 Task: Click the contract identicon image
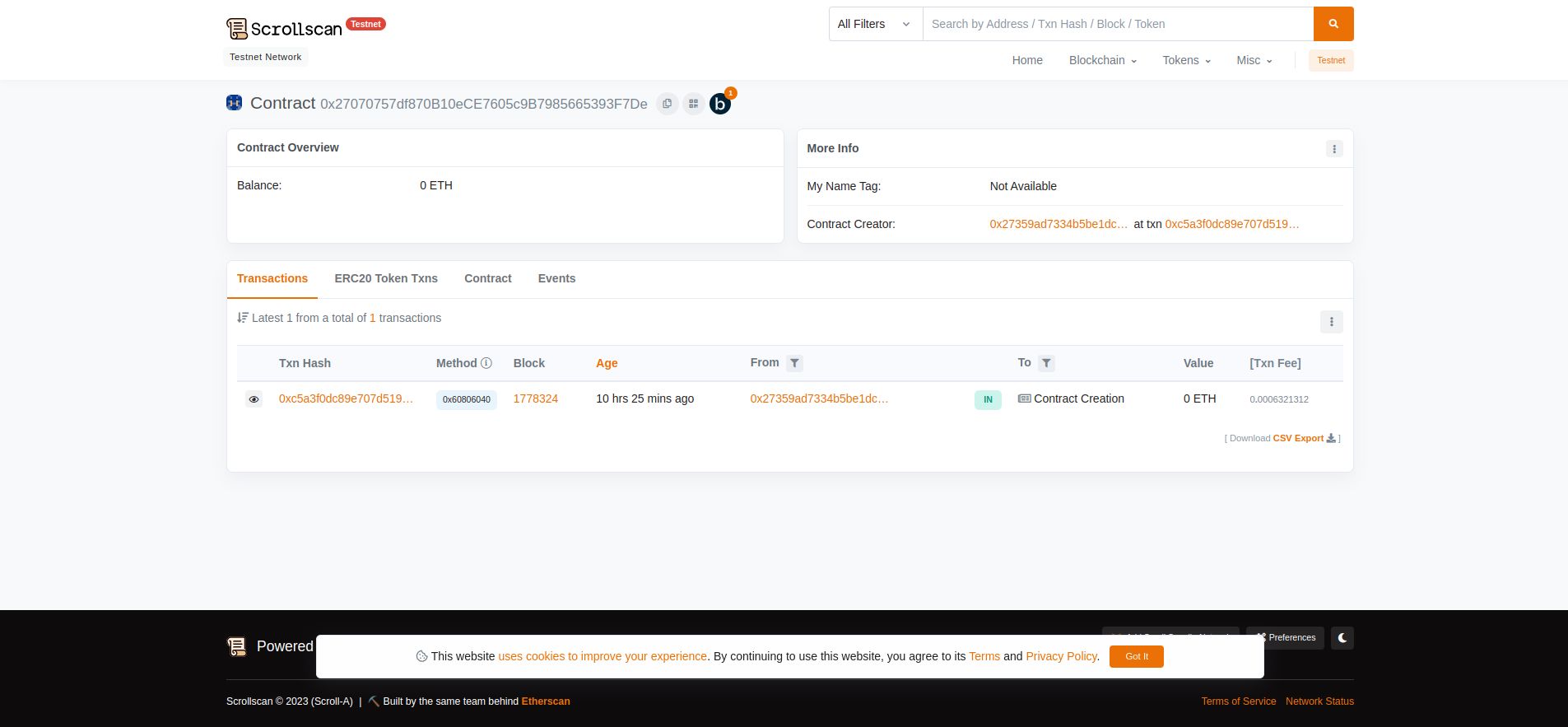click(x=235, y=103)
